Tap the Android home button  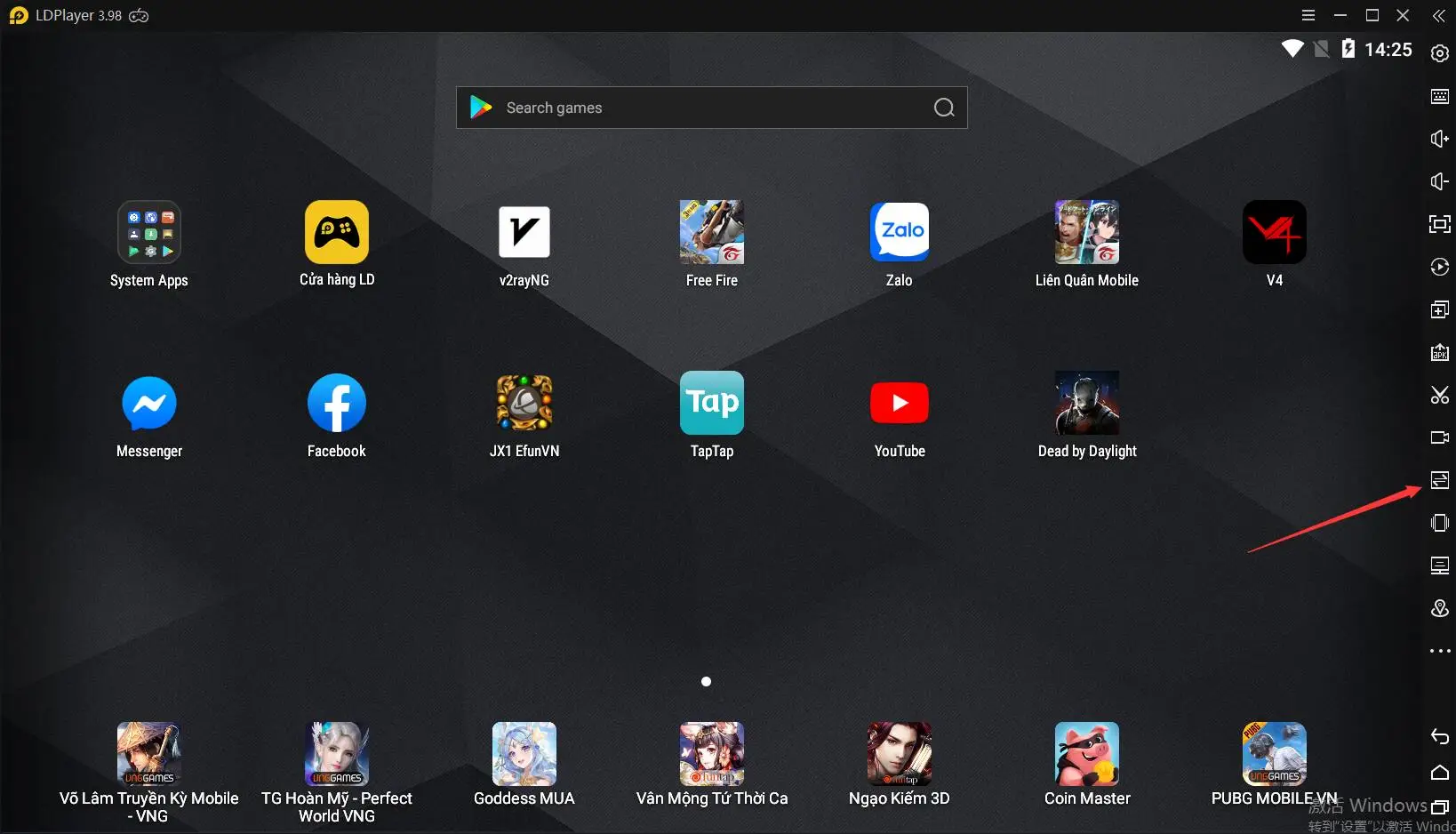pyautogui.click(x=1440, y=772)
